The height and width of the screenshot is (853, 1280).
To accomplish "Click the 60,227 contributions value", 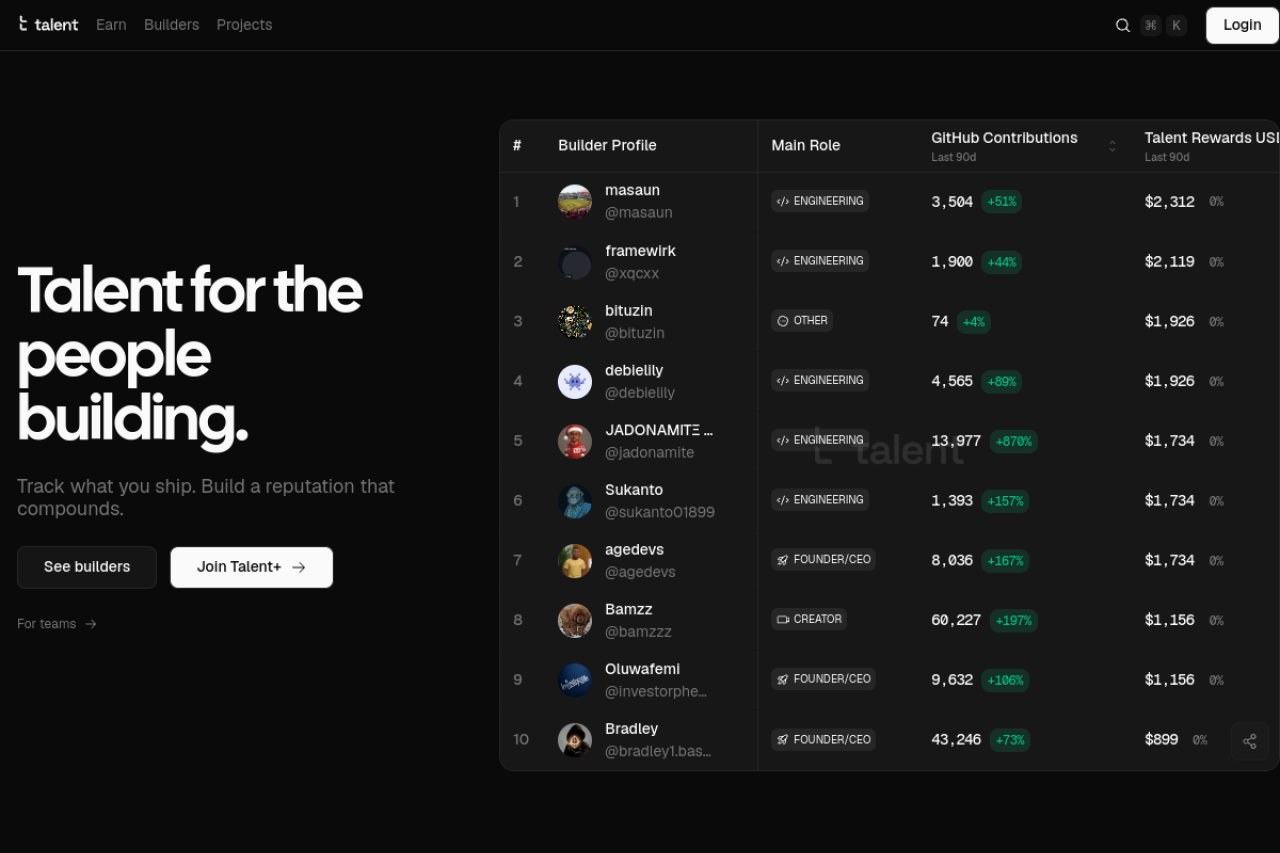I will pos(956,620).
